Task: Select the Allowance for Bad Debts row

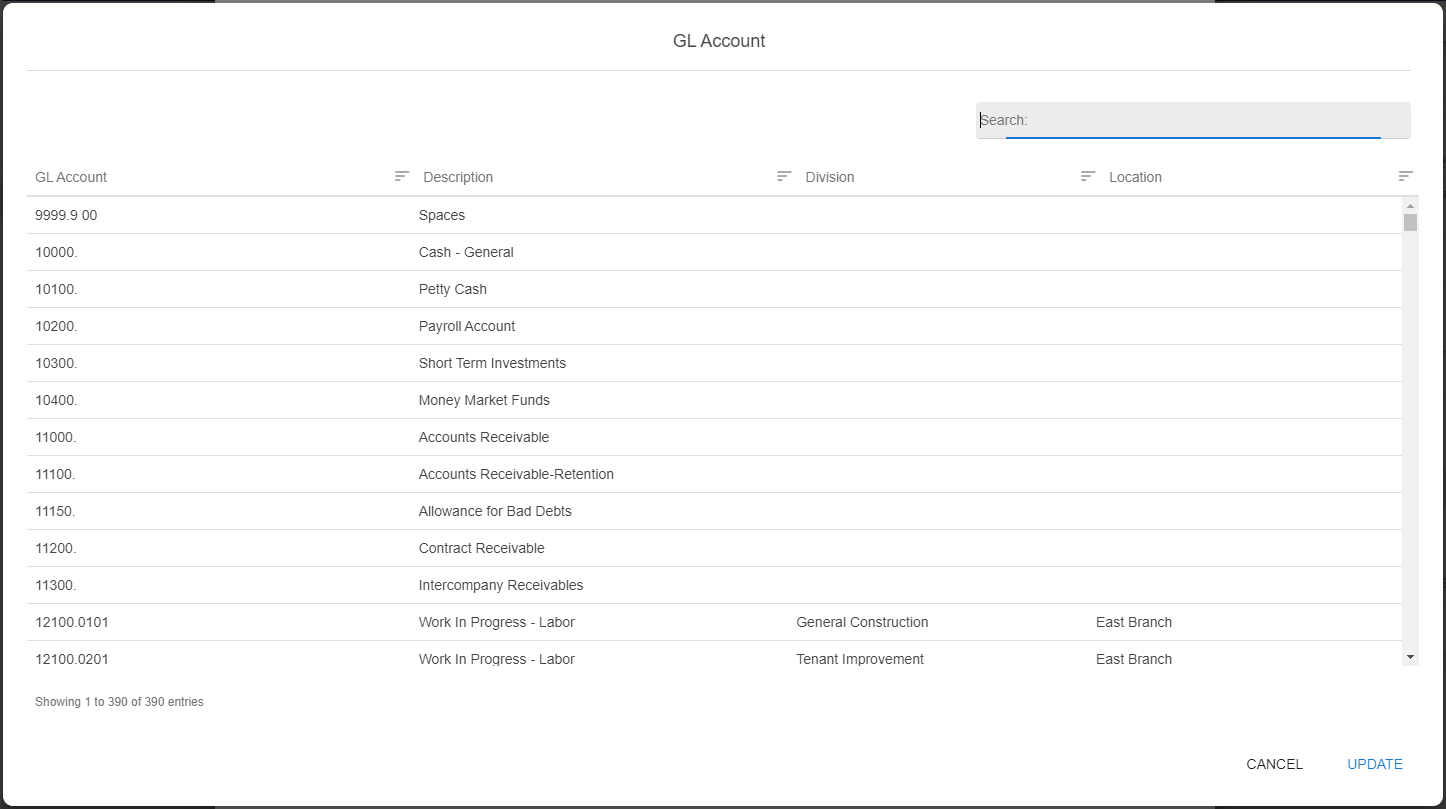Action: click(714, 511)
